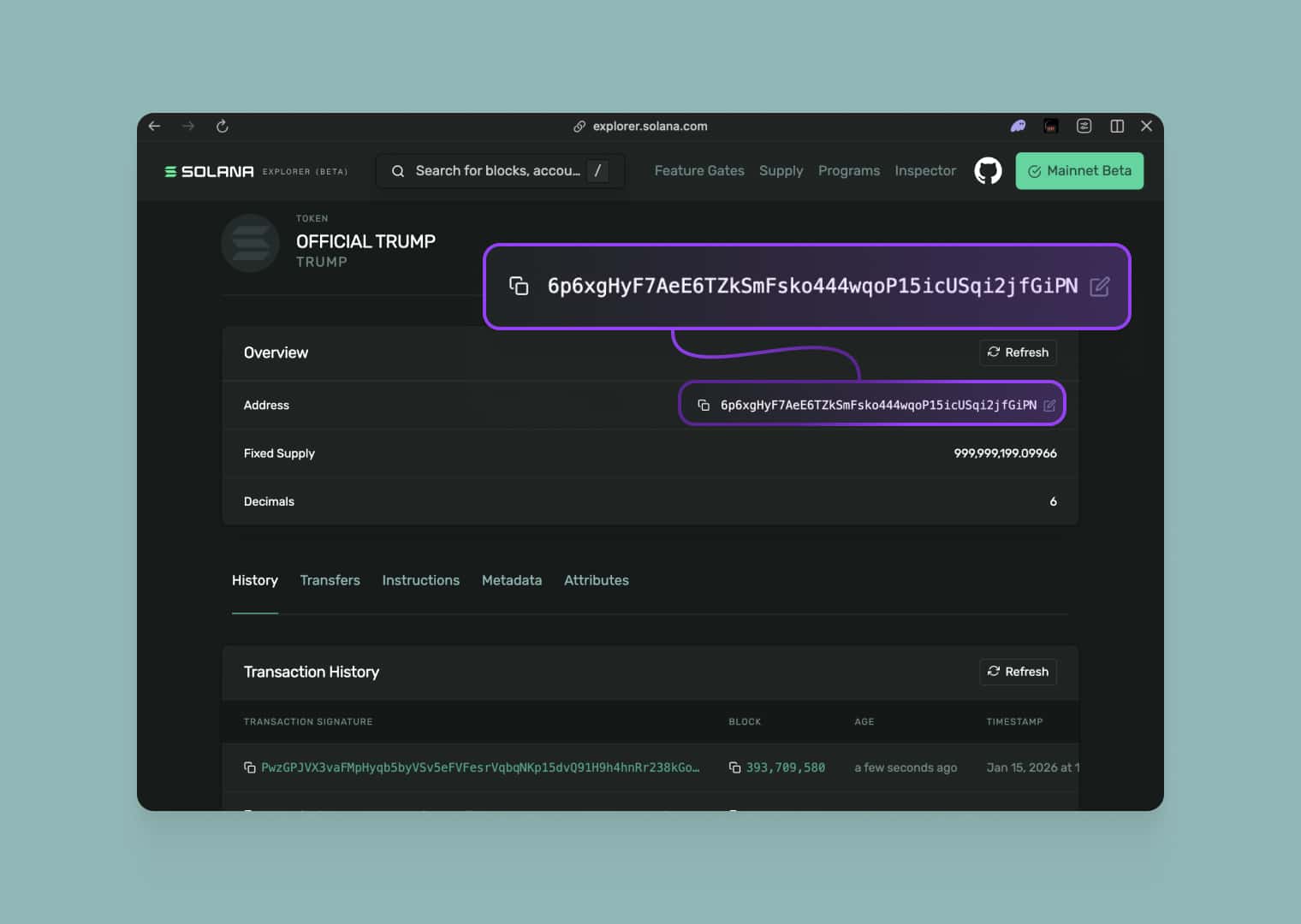
Task: Copy block number 393,709,580
Action: coord(734,767)
